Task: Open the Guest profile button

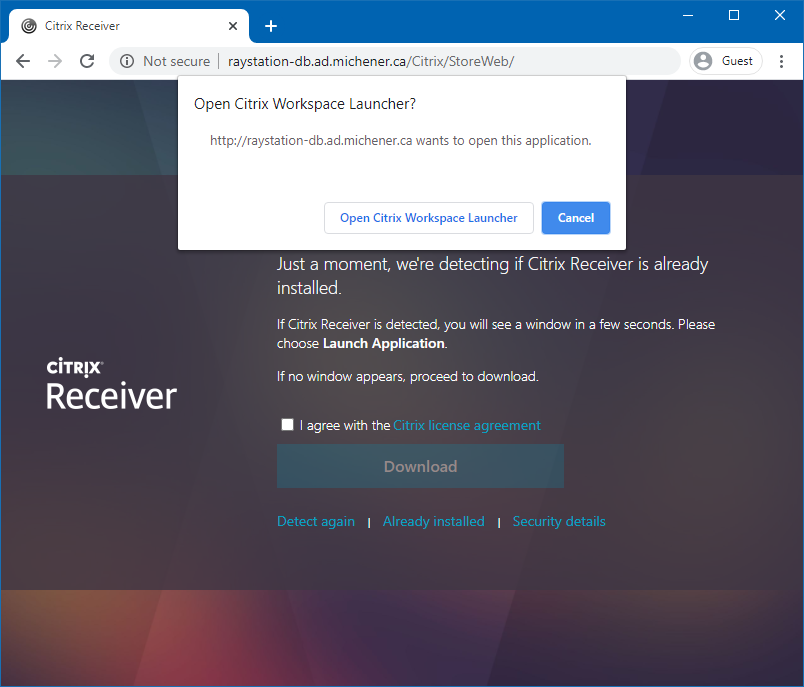Action: point(726,61)
